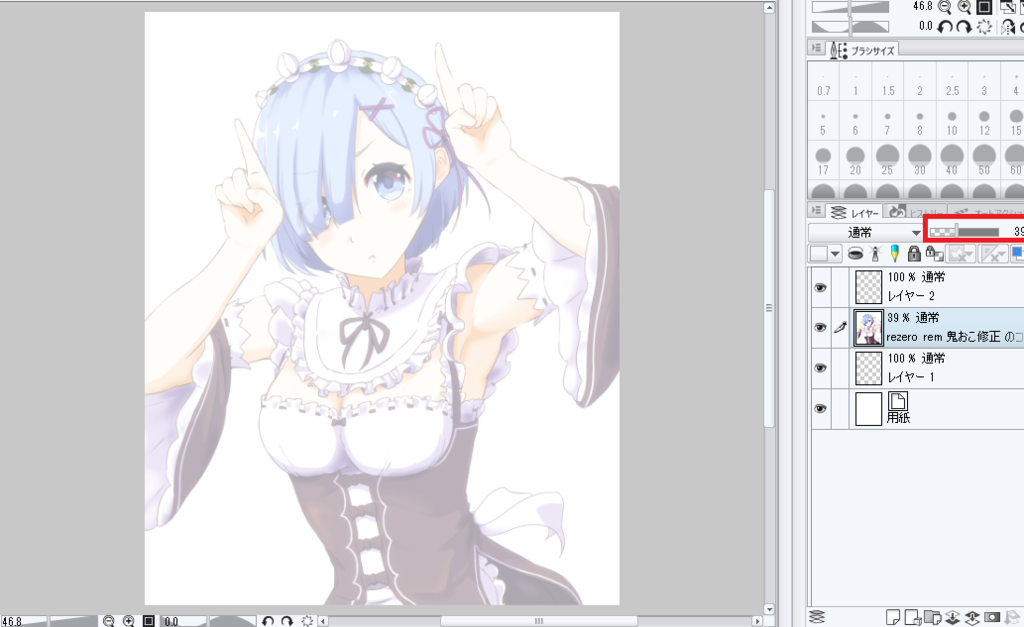This screenshot has height=627, width=1024.
Task: Reset rotation in the Navigator panel
Action: click(984, 27)
